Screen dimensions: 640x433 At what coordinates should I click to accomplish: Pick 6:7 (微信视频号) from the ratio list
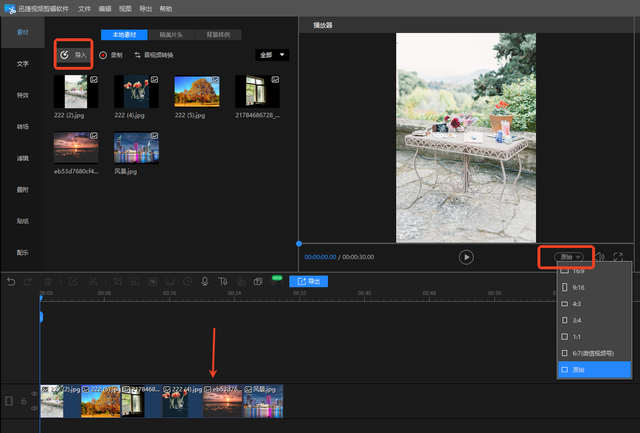[x=590, y=352]
